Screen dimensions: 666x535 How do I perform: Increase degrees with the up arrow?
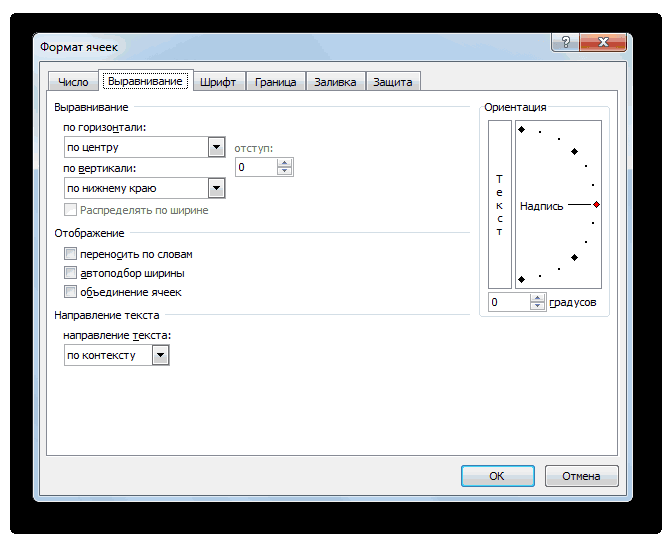537,298
